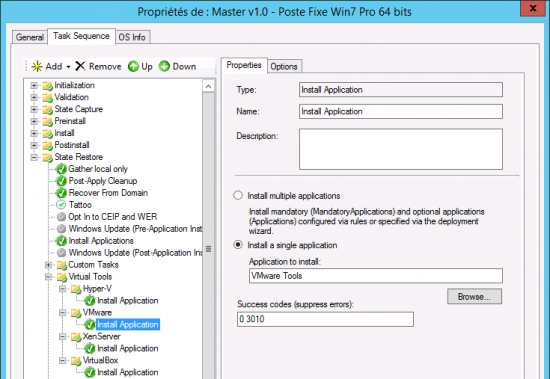
Task: Click the VirtualBox folder icon
Action: pyautogui.click(x=76, y=360)
